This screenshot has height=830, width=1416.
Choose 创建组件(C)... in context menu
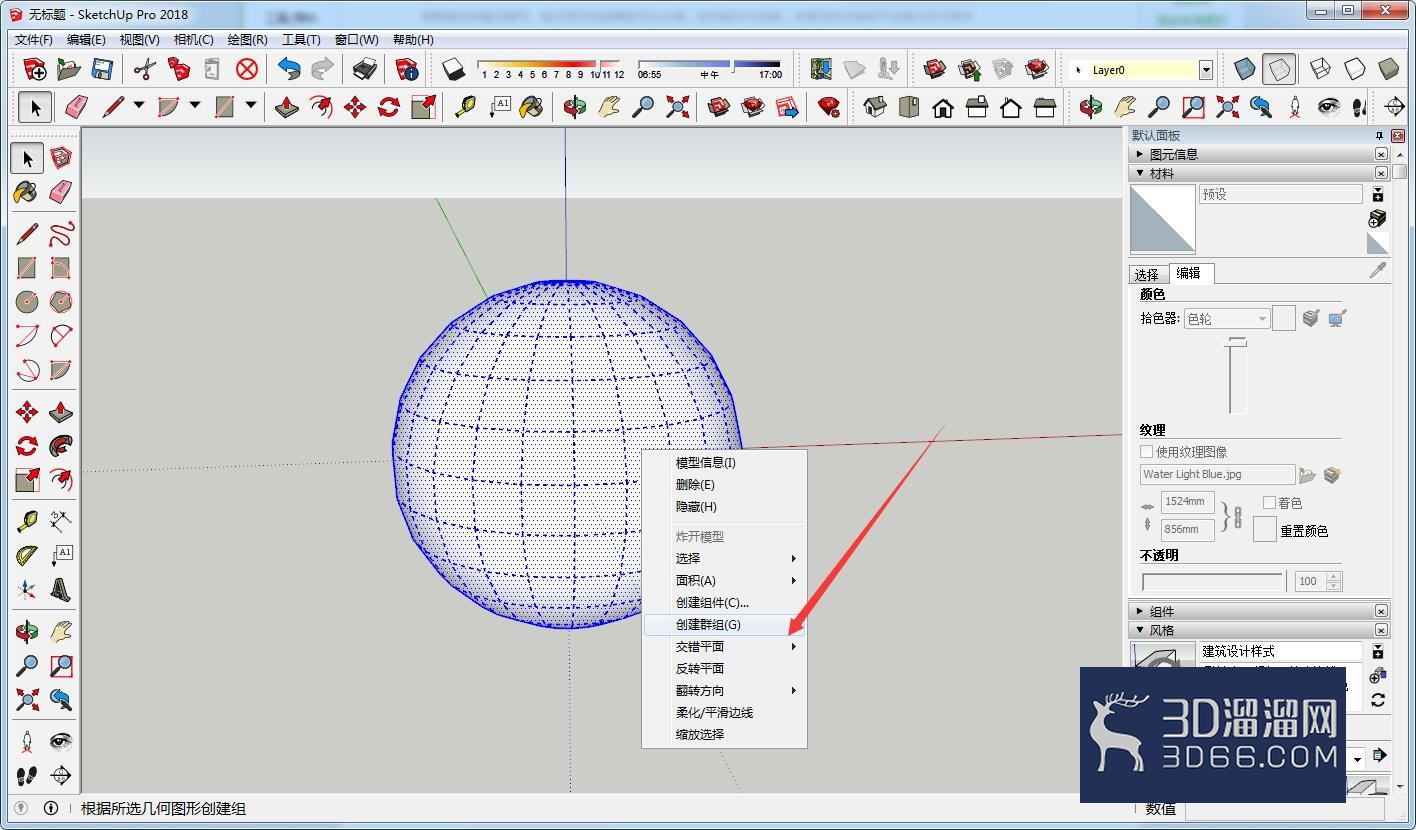pos(724,602)
